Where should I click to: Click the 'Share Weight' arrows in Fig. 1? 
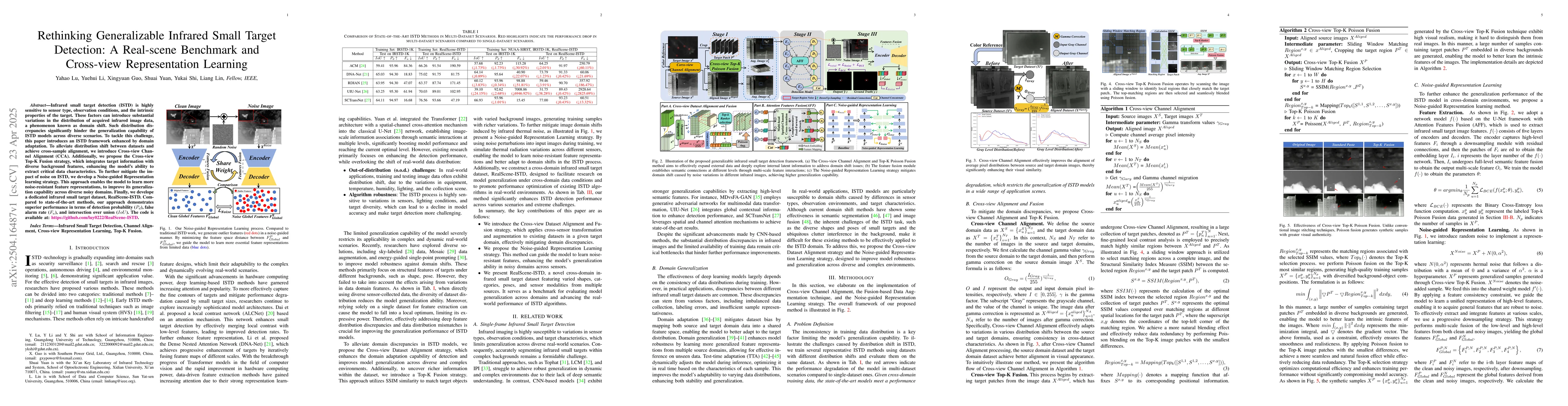click(x=223, y=166)
